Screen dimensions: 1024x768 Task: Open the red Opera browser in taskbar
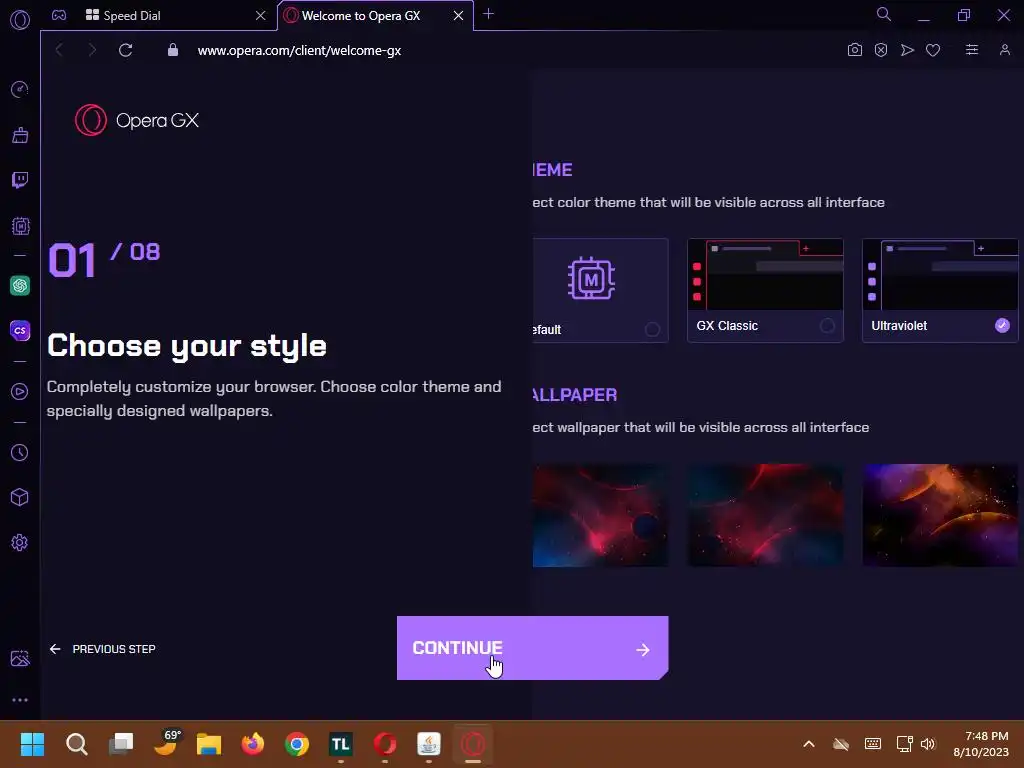385,744
